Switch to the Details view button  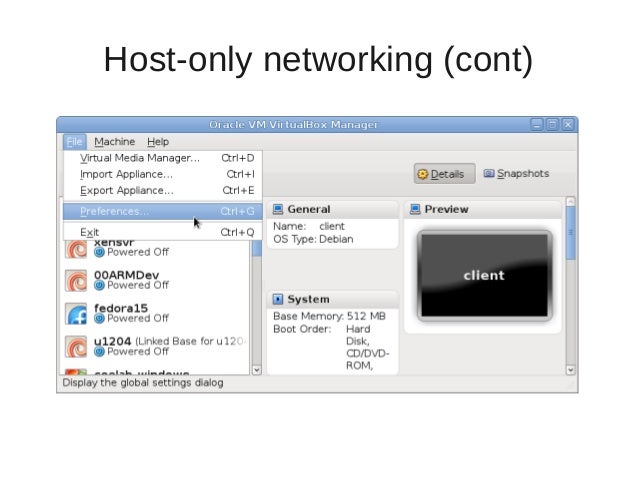point(444,174)
